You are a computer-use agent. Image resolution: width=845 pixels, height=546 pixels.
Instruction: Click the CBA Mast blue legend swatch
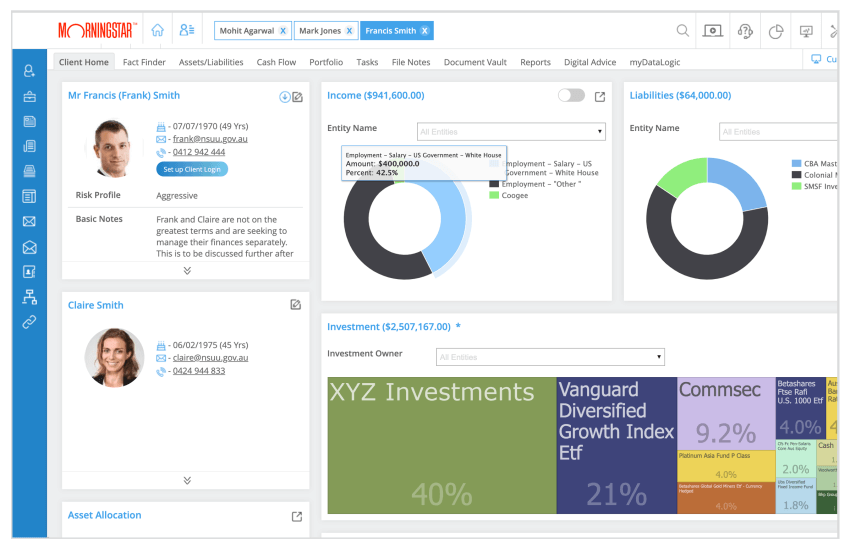coord(796,163)
